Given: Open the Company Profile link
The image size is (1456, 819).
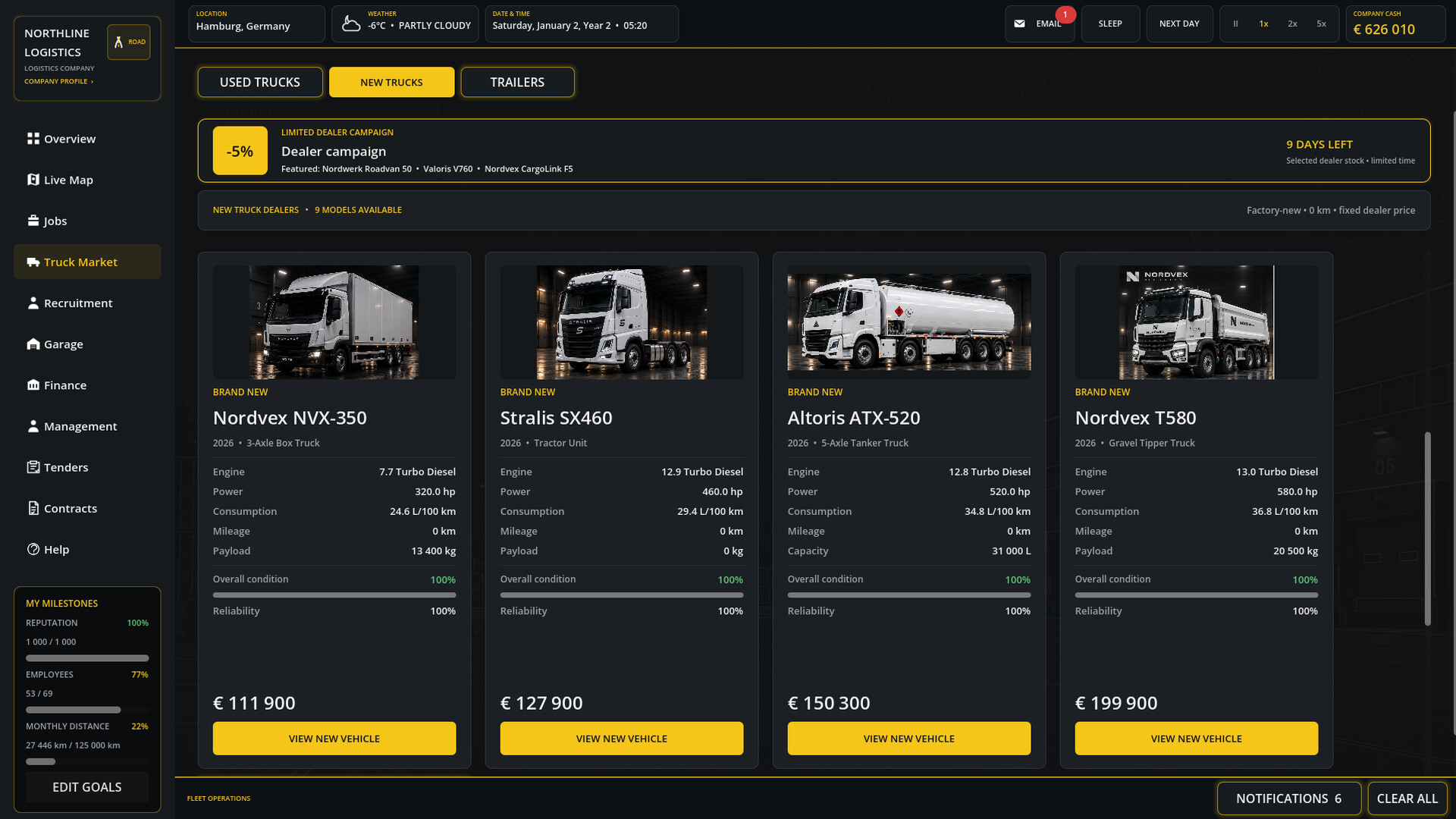Looking at the screenshot, I should [58, 81].
